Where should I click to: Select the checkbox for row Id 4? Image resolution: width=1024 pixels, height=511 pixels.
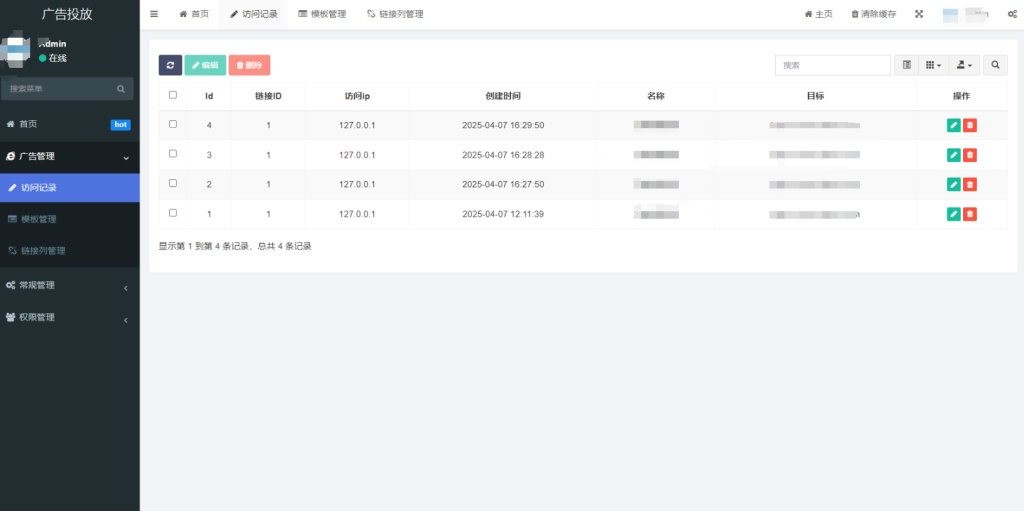click(173, 124)
